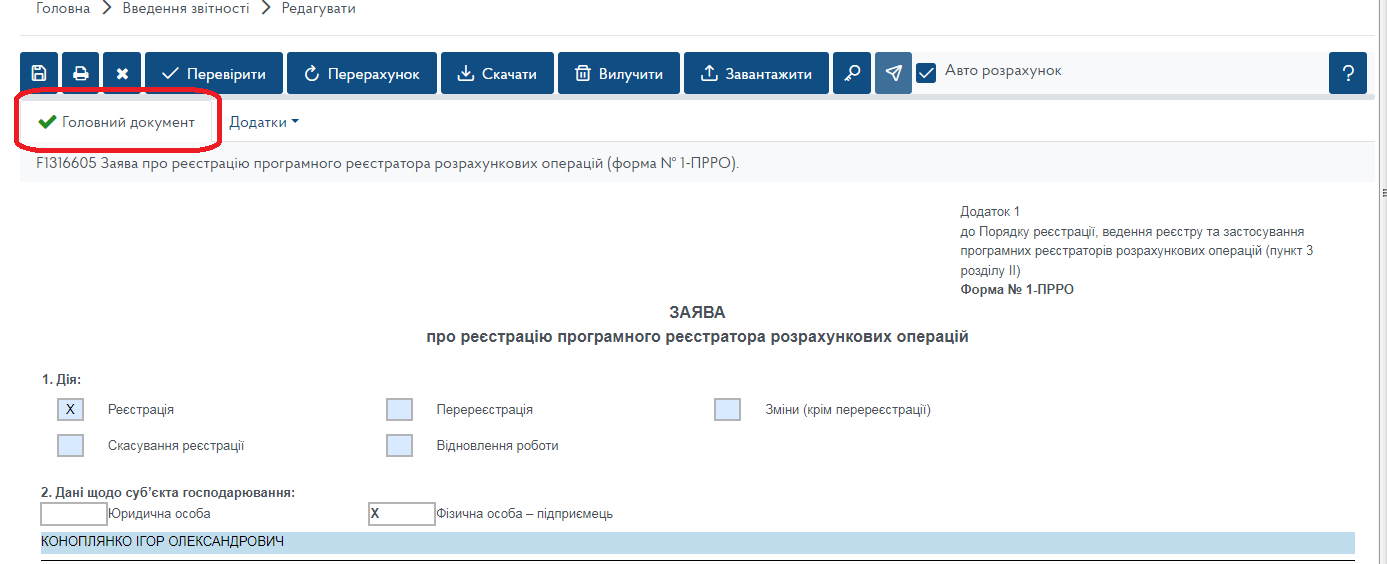Image resolution: width=1387 pixels, height=564 pixels.
Task: Switch to the Головний документ tab
Action: 117,122
